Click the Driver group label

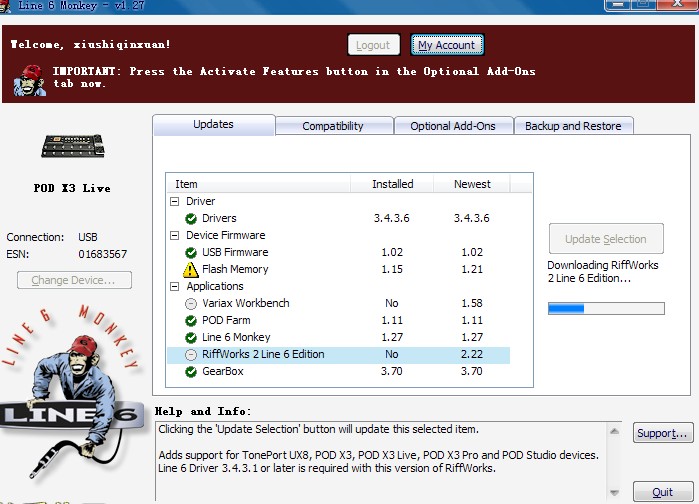pos(201,201)
